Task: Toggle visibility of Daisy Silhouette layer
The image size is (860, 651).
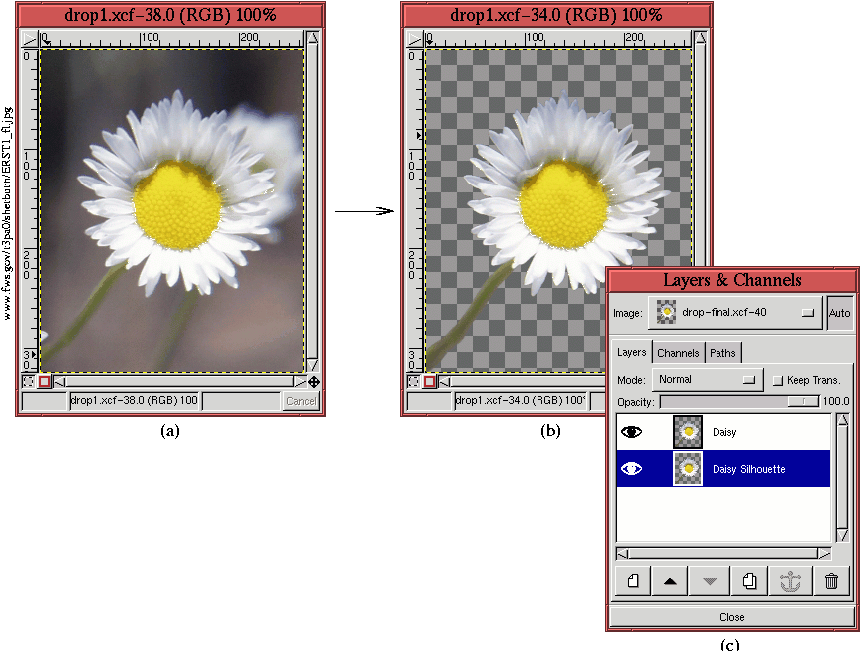Action: click(632, 468)
